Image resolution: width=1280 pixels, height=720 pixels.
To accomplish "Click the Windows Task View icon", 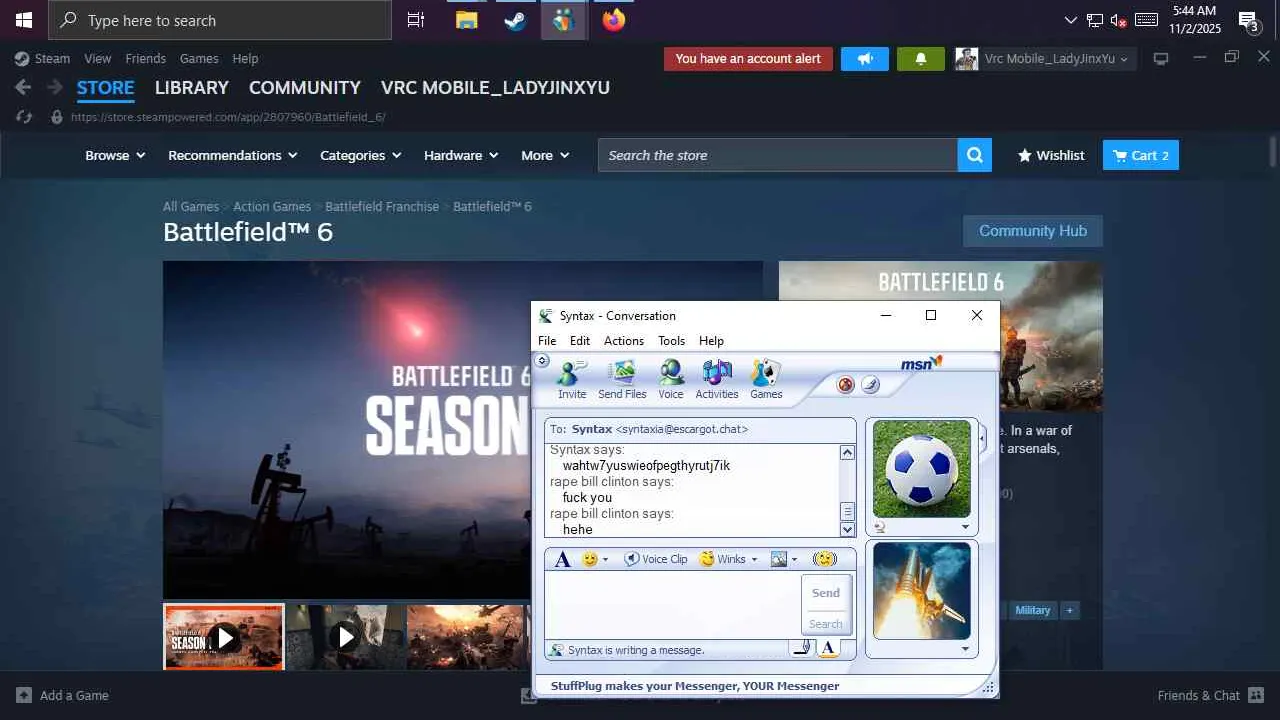I will point(416,20).
